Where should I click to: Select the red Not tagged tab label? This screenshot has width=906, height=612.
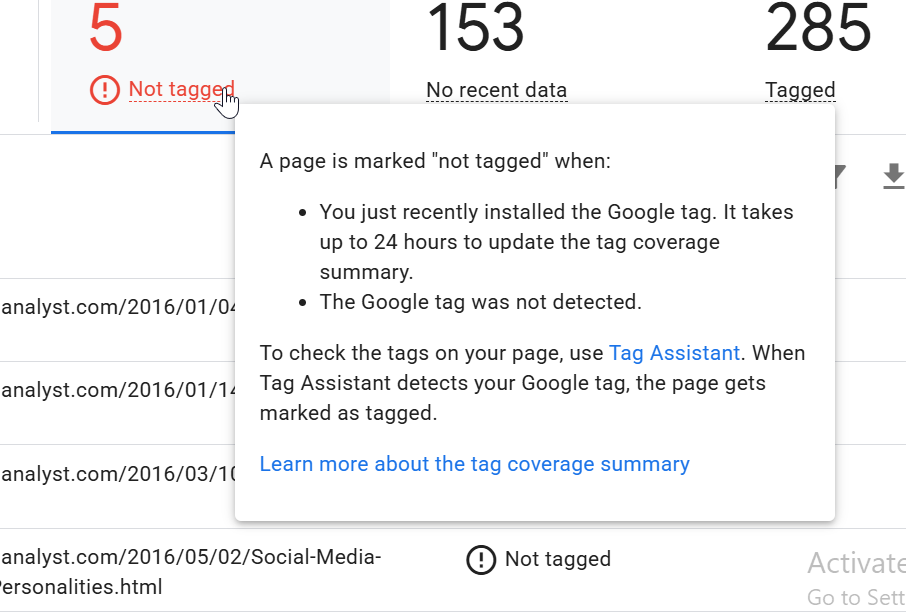pos(181,89)
